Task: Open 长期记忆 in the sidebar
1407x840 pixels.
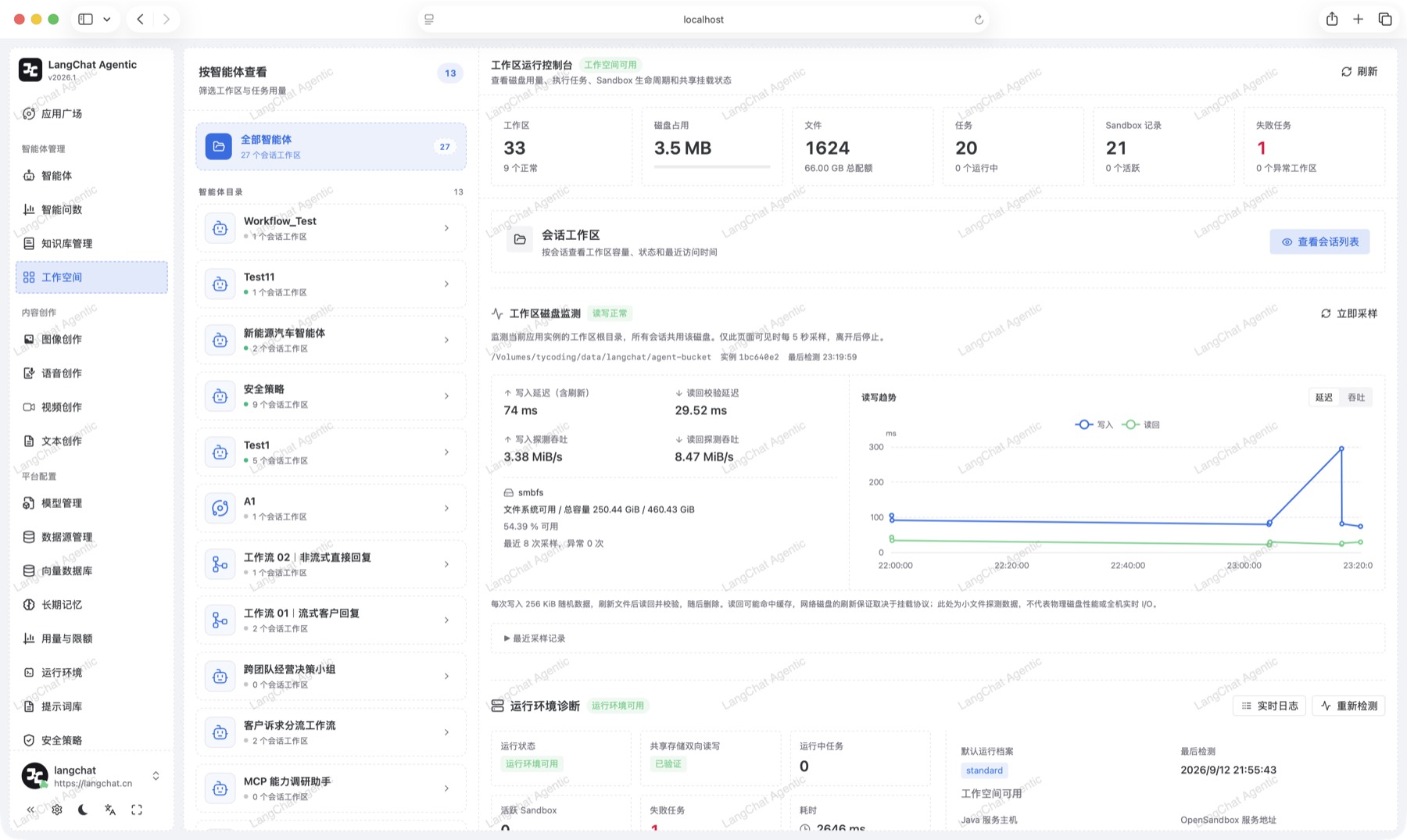Action: coord(91,605)
